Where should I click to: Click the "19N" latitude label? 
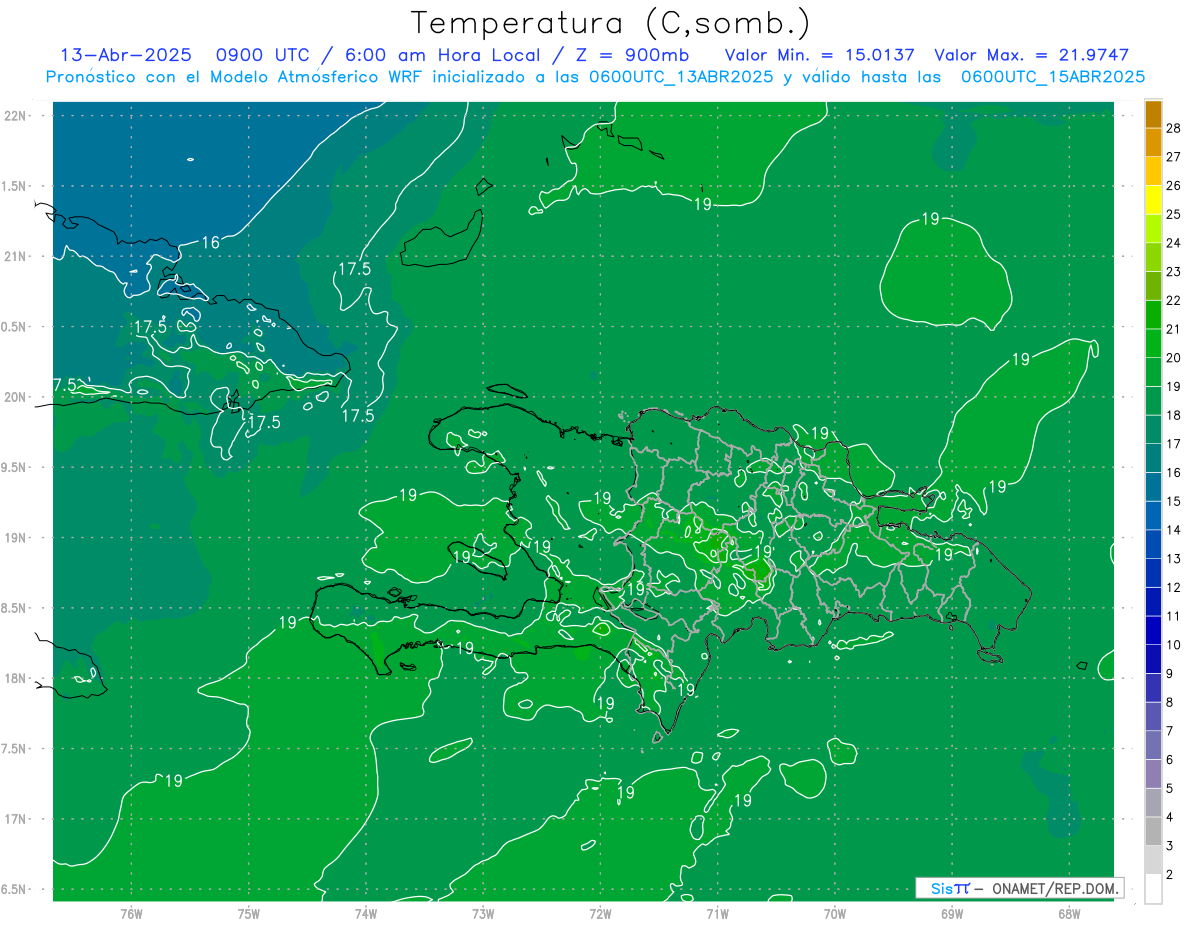15,537
